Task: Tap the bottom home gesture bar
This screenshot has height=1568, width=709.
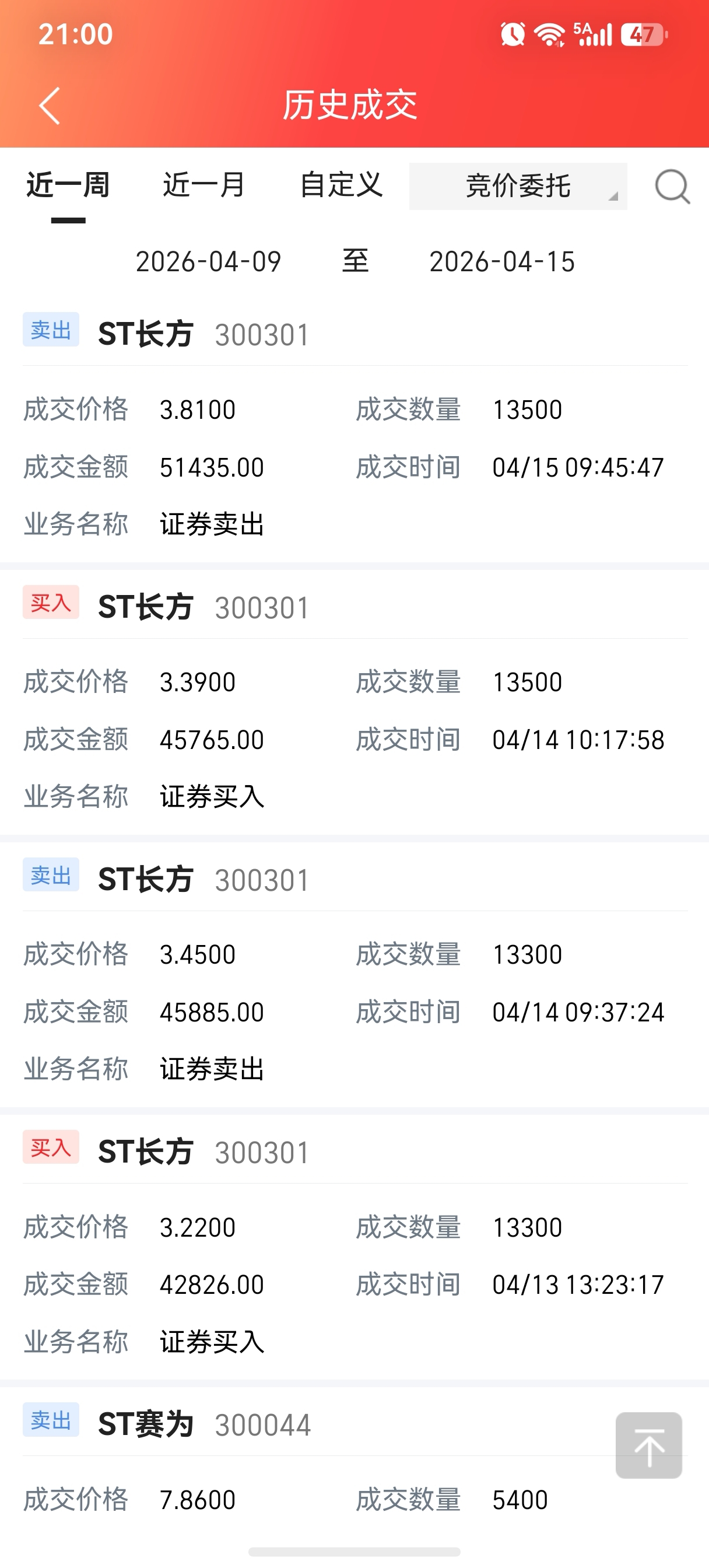Action: (354, 1552)
